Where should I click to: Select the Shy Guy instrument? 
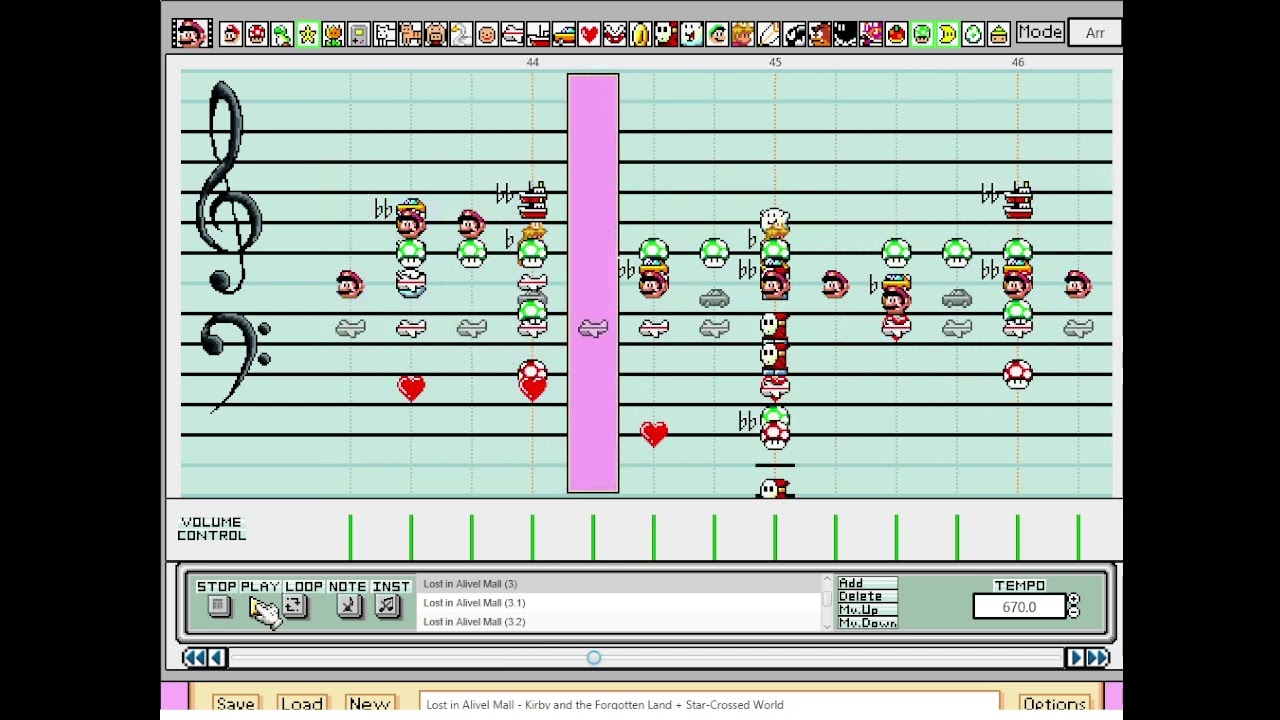click(666, 34)
